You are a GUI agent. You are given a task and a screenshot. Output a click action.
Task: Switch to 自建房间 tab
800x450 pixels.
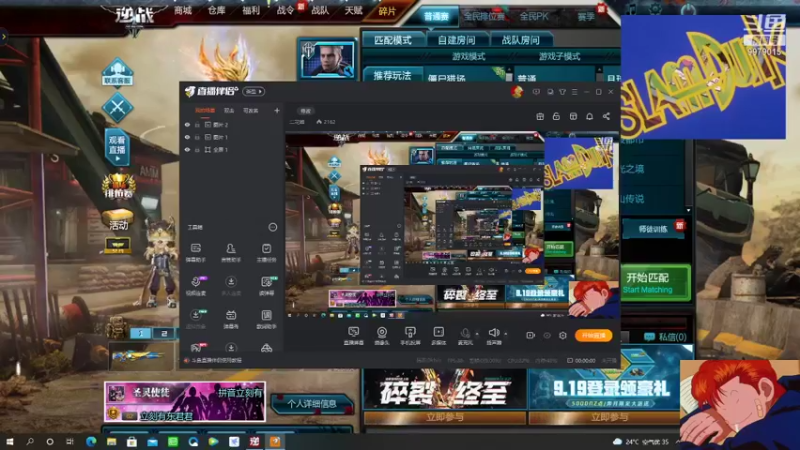[x=457, y=40]
